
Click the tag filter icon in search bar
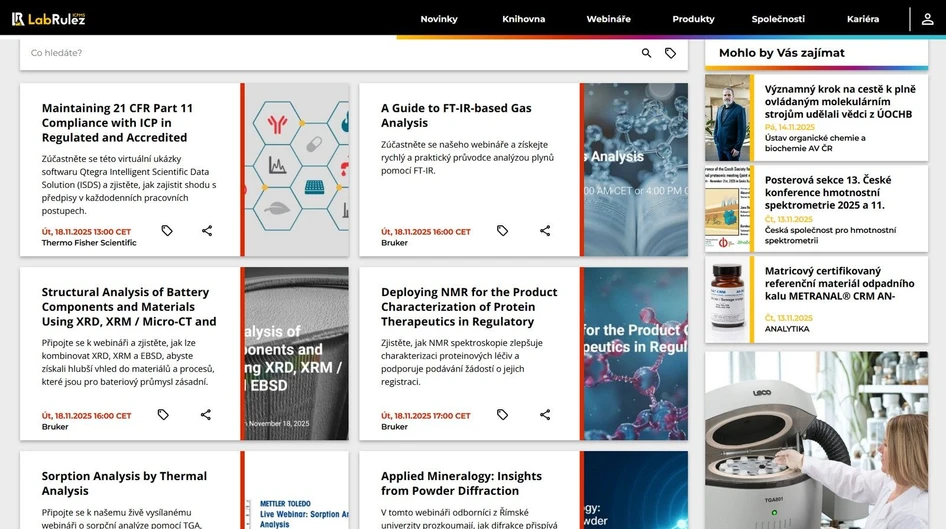point(670,53)
